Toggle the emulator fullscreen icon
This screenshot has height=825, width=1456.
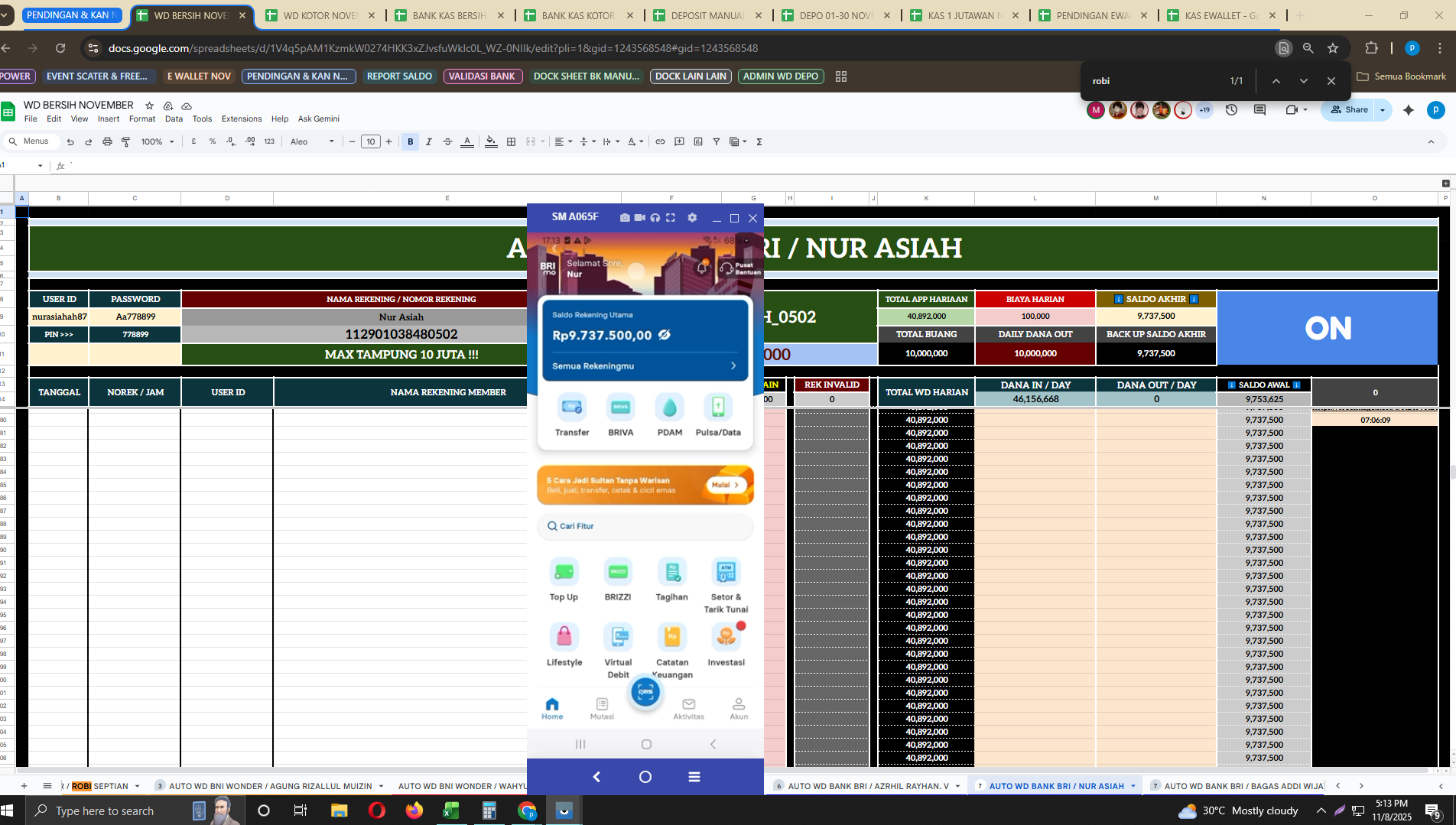671,218
